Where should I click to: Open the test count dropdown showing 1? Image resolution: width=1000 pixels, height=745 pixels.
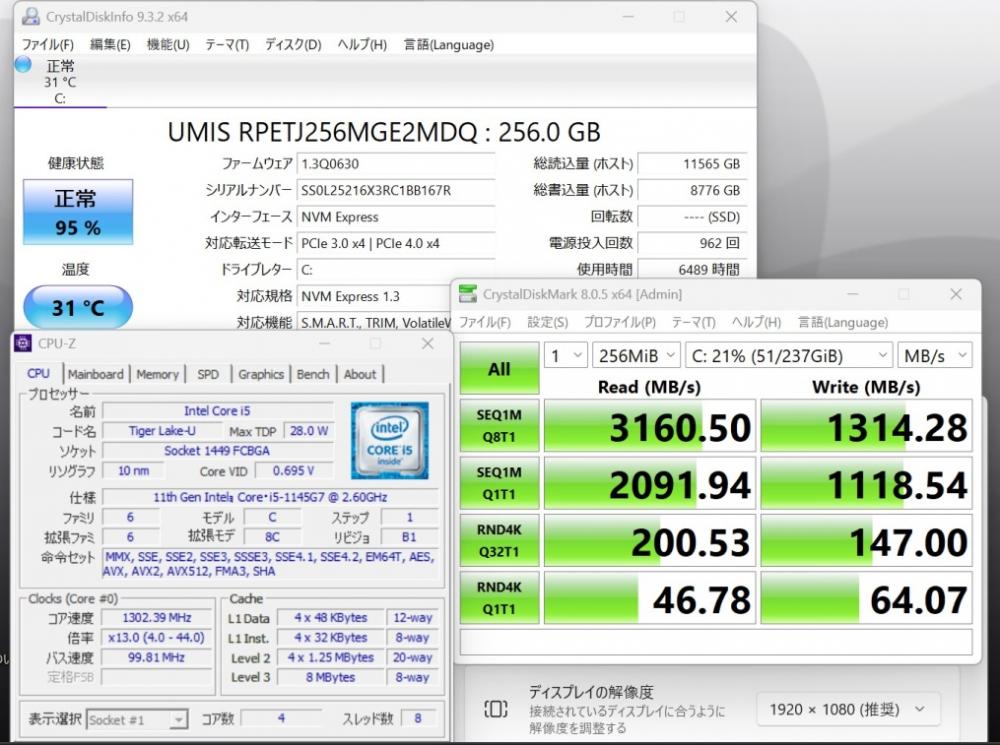pyautogui.click(x=565, y=355)
